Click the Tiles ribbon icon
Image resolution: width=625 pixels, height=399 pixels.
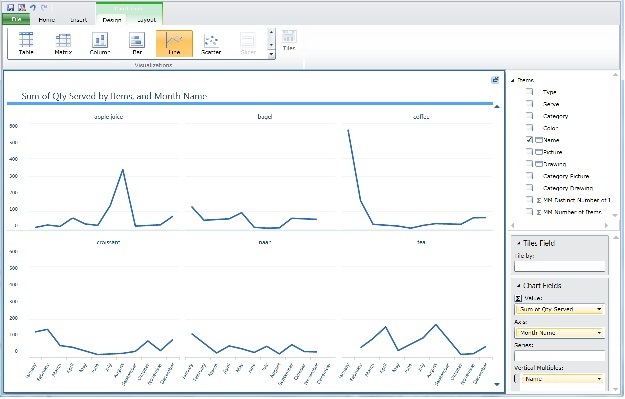(x=289, y=39)
